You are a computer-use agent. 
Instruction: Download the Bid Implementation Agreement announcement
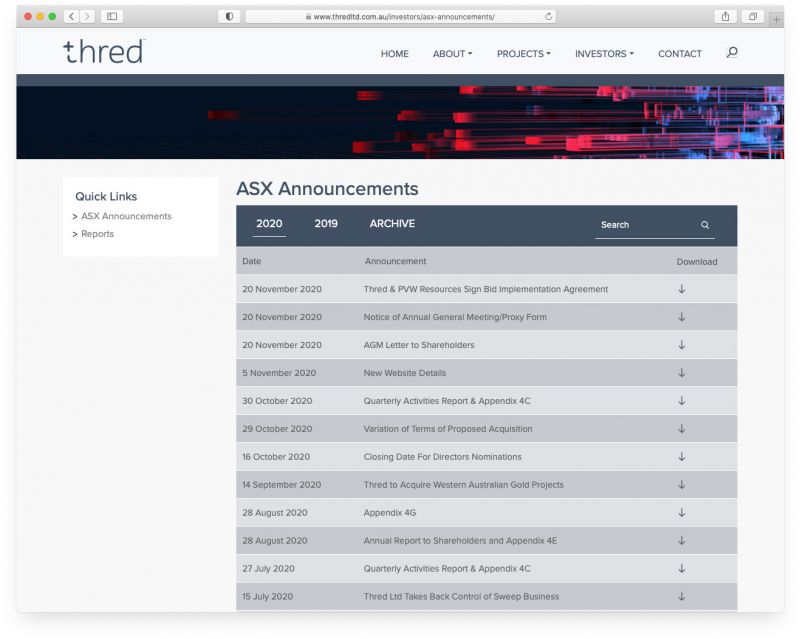pyautogui.click(x=682, y=289)
